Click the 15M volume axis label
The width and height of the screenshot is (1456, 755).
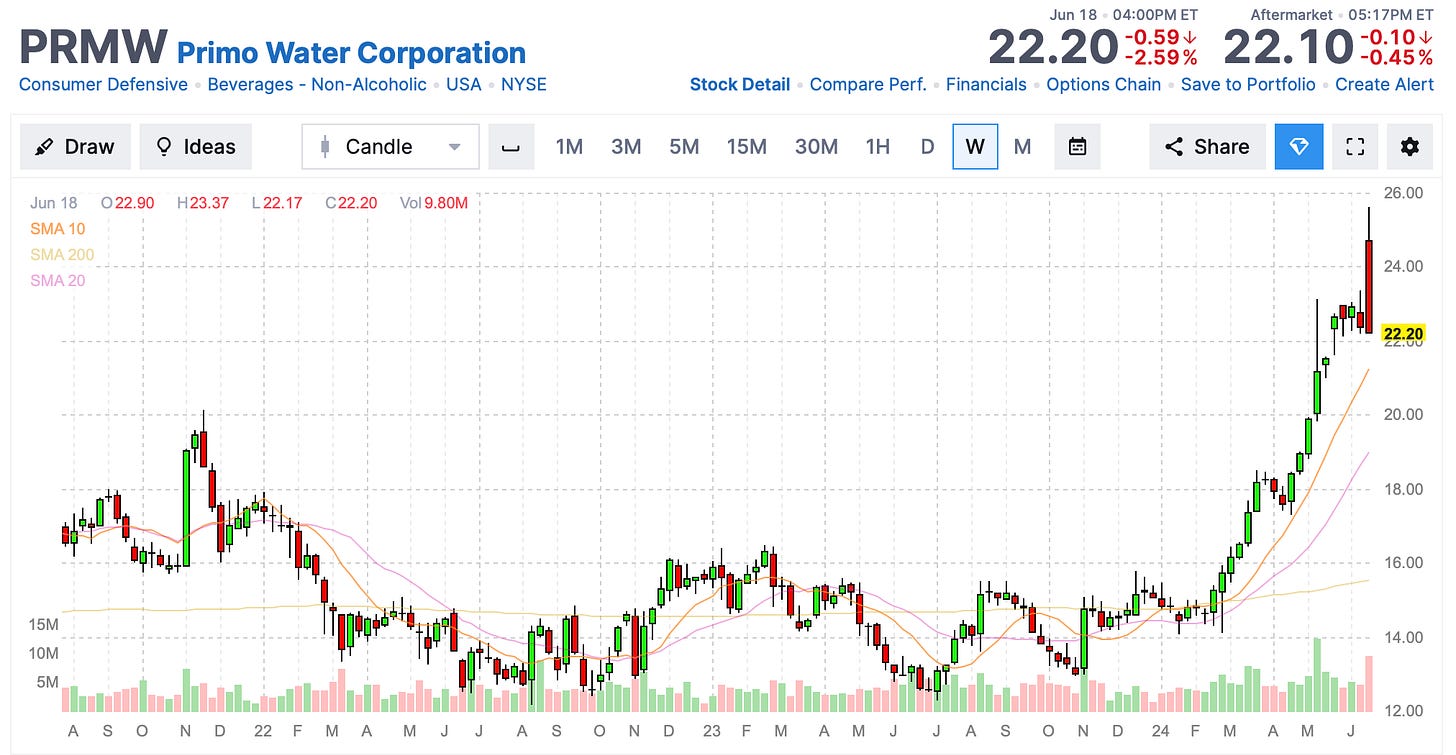[43, 625]
